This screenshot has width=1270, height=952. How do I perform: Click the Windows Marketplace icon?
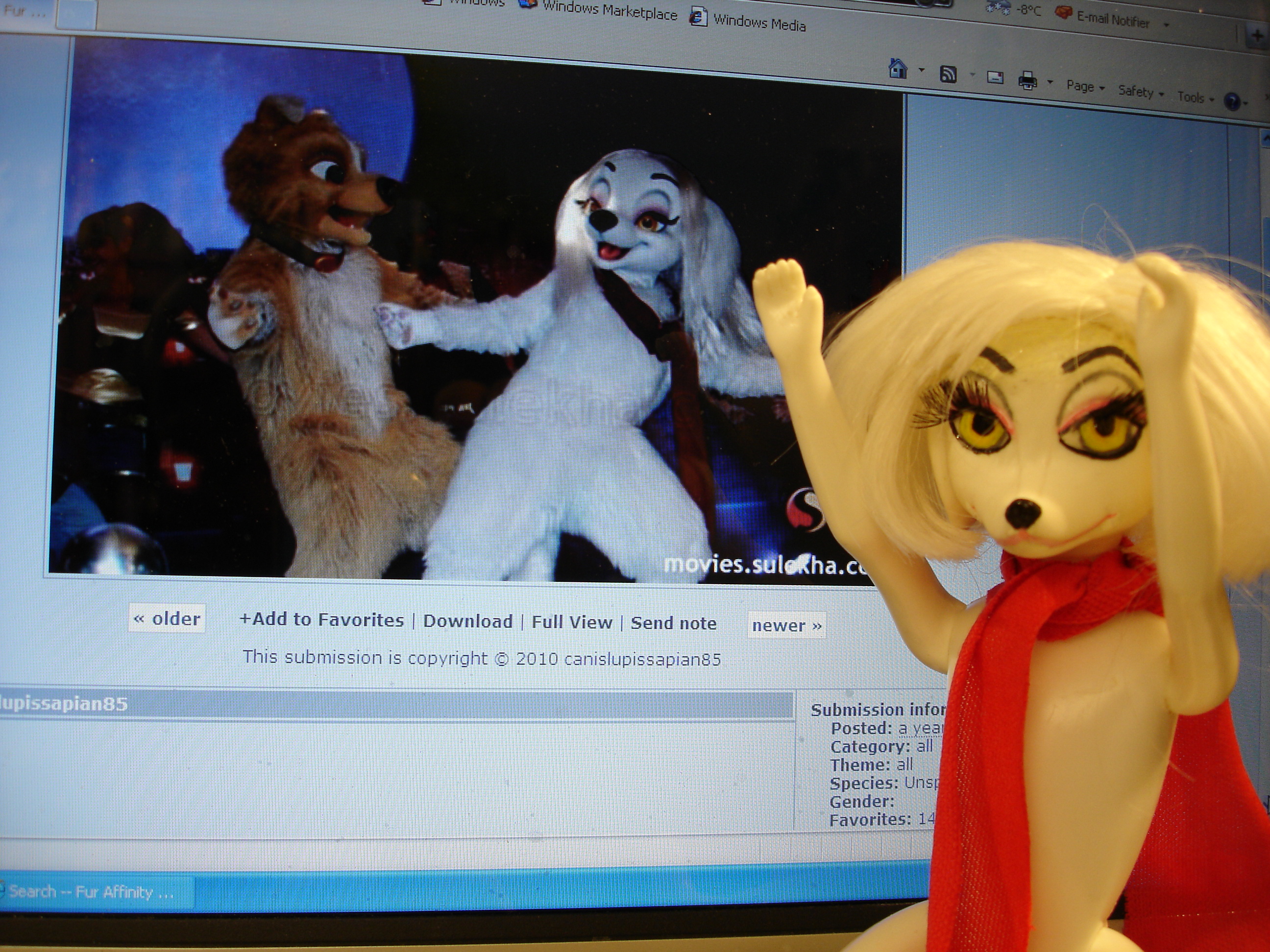coord(527,3)
